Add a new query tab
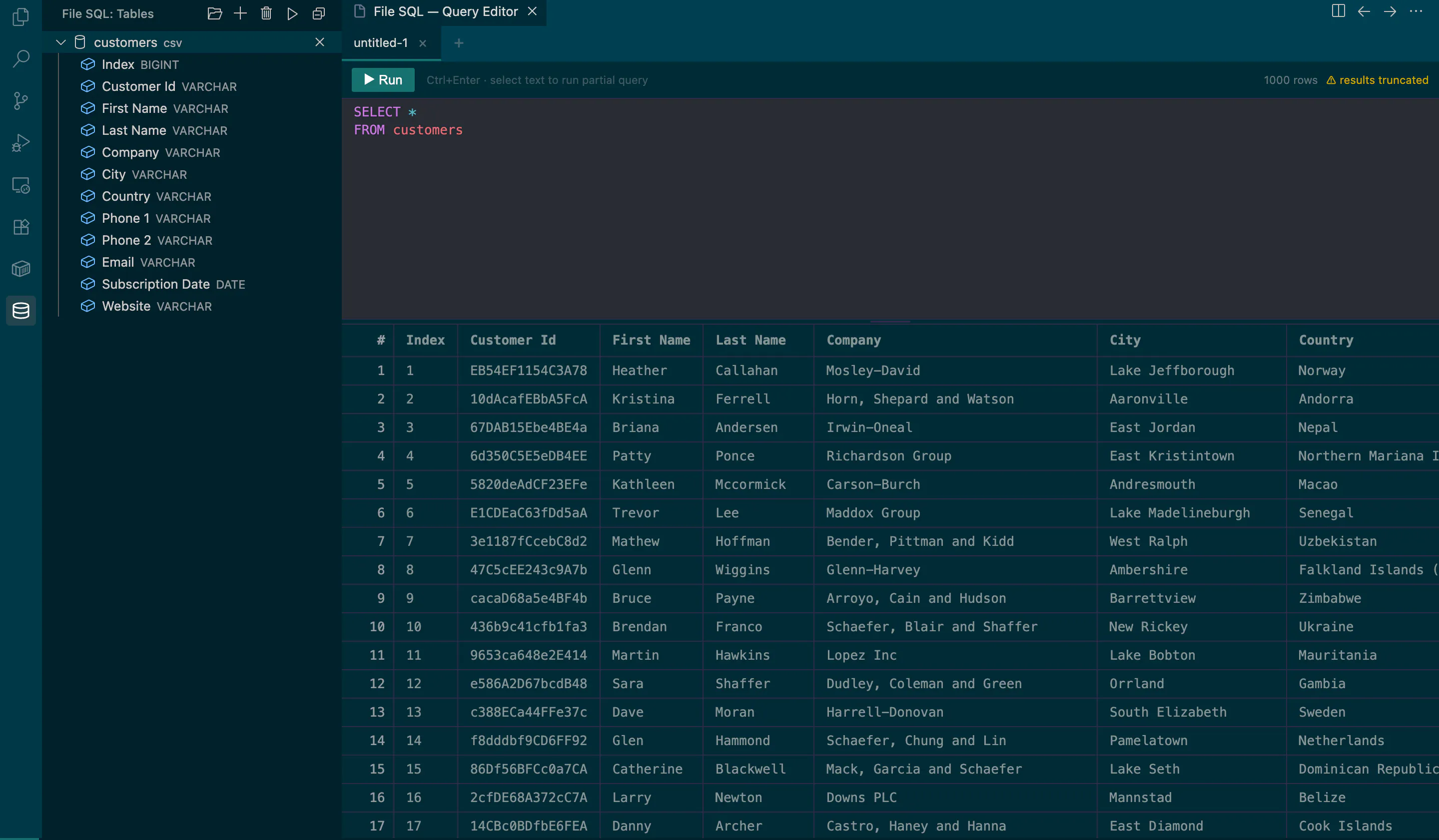1439x840 pixels. coord(459,43)
